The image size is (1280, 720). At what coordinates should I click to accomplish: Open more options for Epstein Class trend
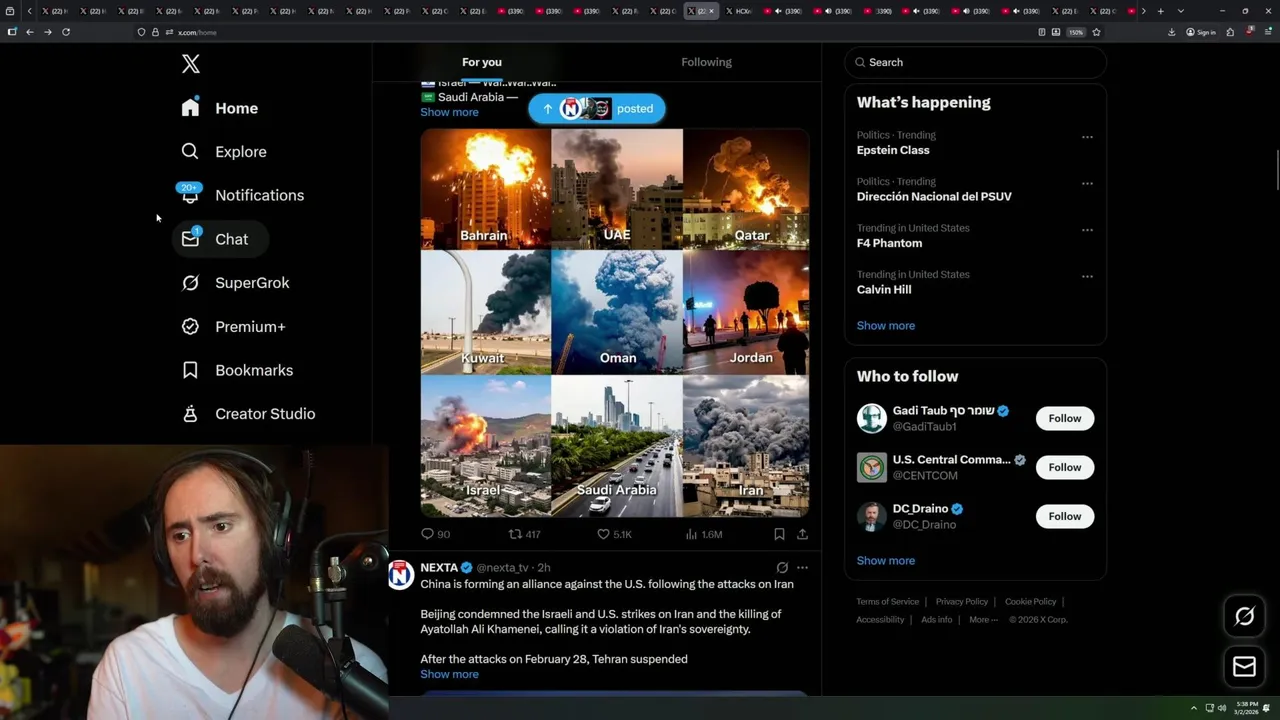tap(1087, 137)
